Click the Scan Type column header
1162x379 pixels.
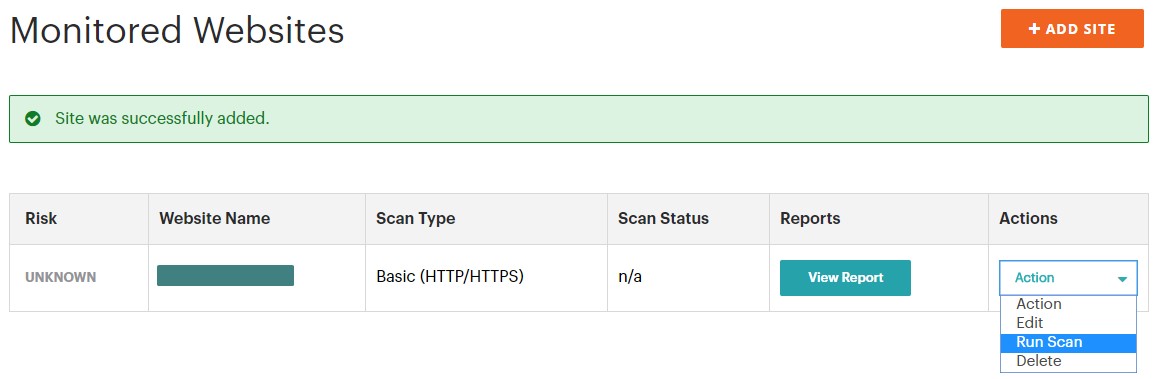pyautogui.click(x=415, y=218)
